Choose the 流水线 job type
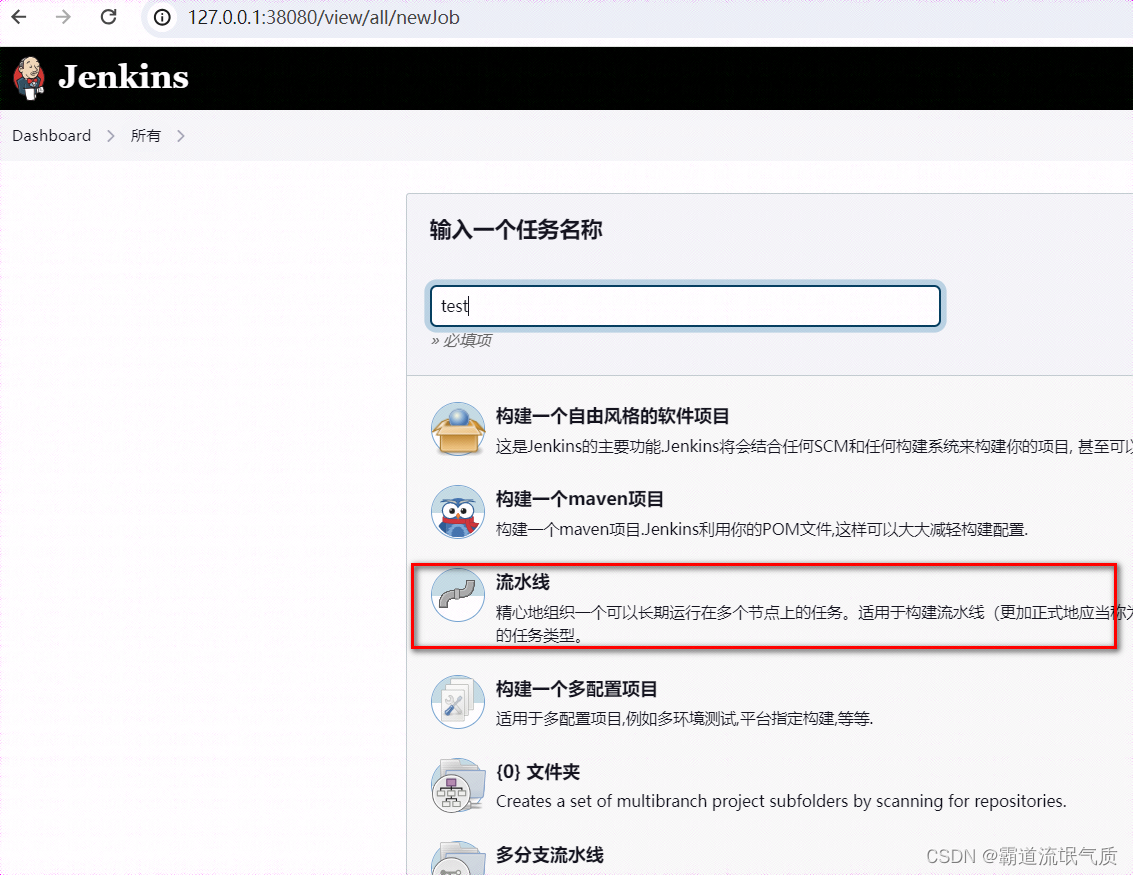 [522, 582]
